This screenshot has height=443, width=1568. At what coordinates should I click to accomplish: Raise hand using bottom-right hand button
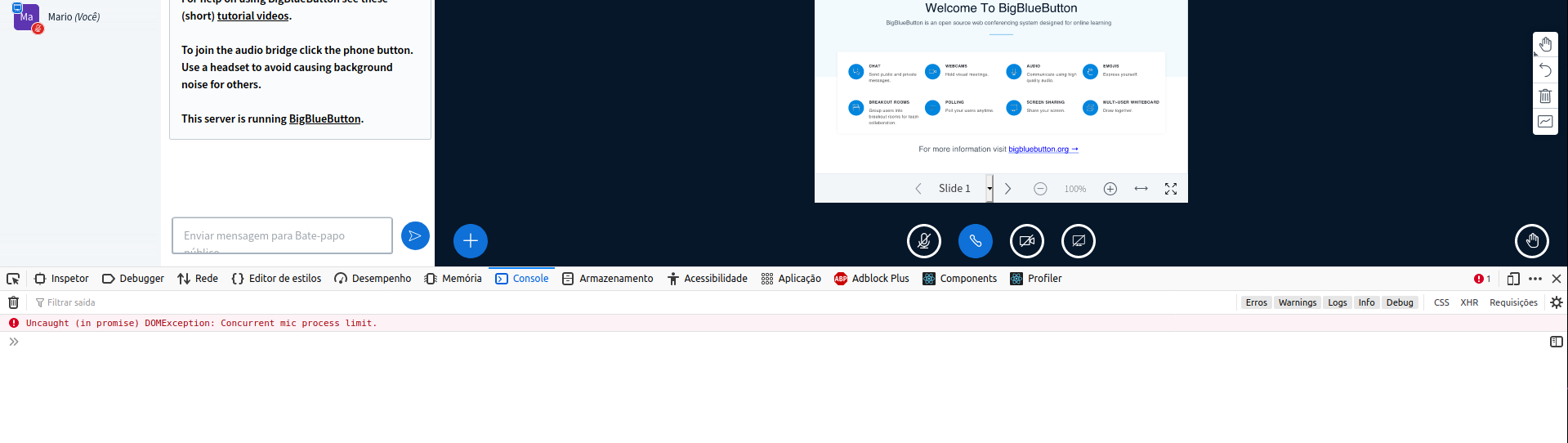[1532, 241]
